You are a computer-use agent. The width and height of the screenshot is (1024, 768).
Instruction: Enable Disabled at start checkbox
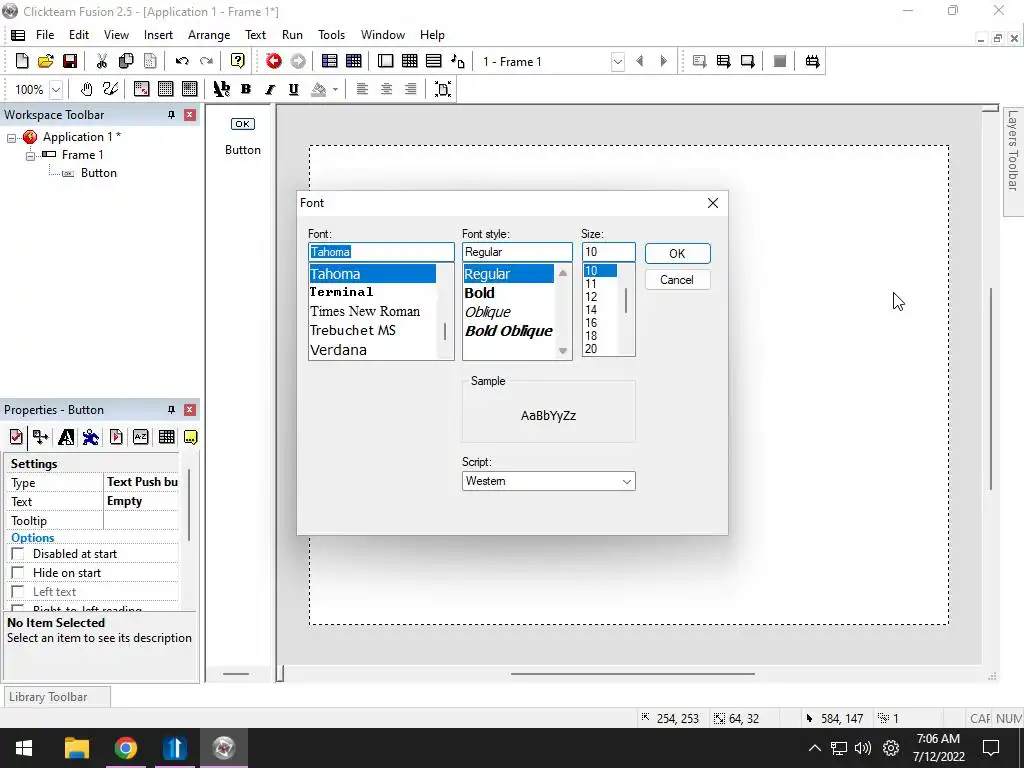coord(18,554)
